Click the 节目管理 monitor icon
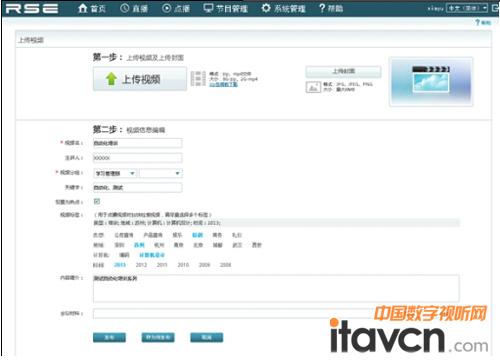This screenshot has width=500, height=361. (208, 8)
